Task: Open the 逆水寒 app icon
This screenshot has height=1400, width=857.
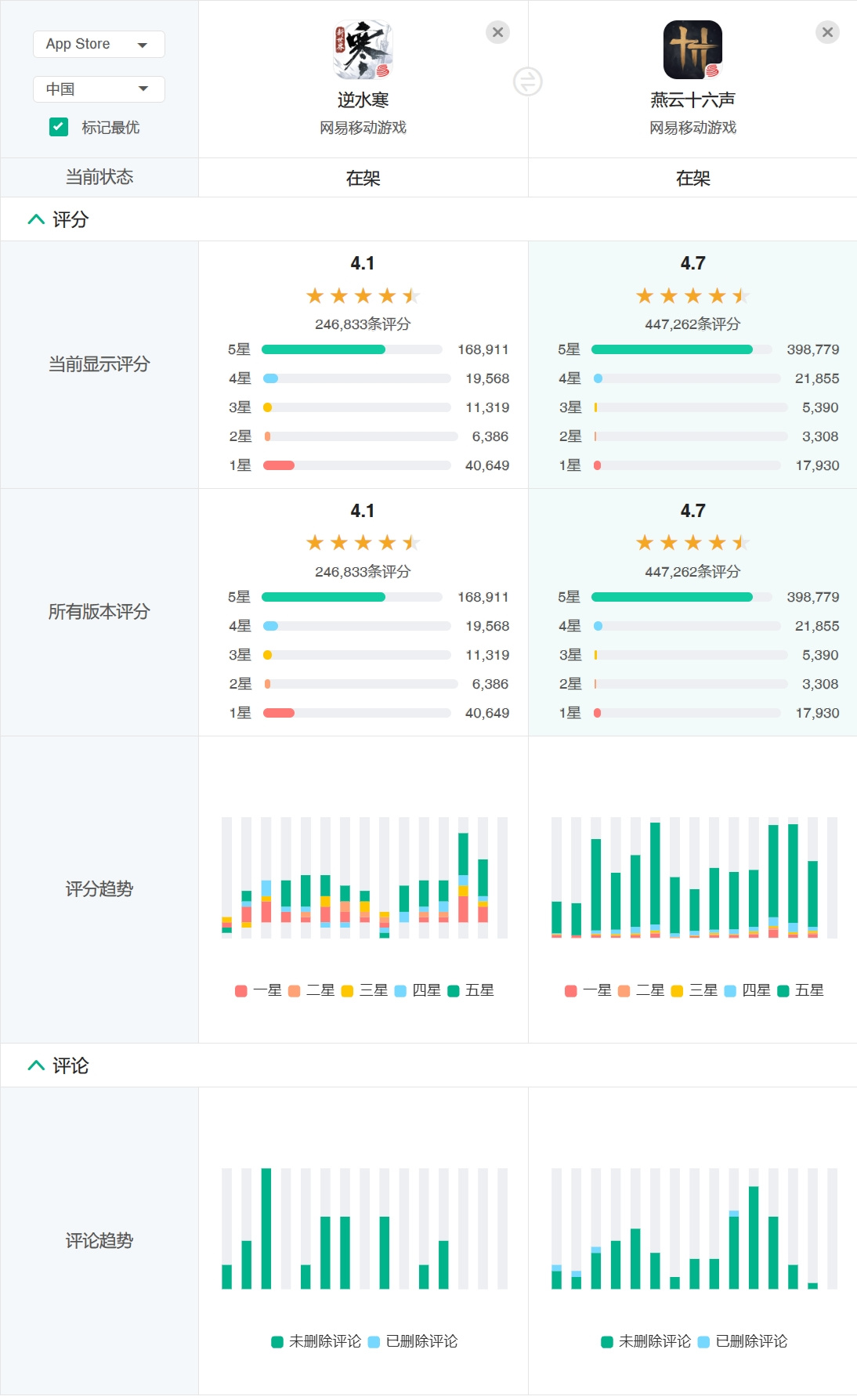Action: 363,50
